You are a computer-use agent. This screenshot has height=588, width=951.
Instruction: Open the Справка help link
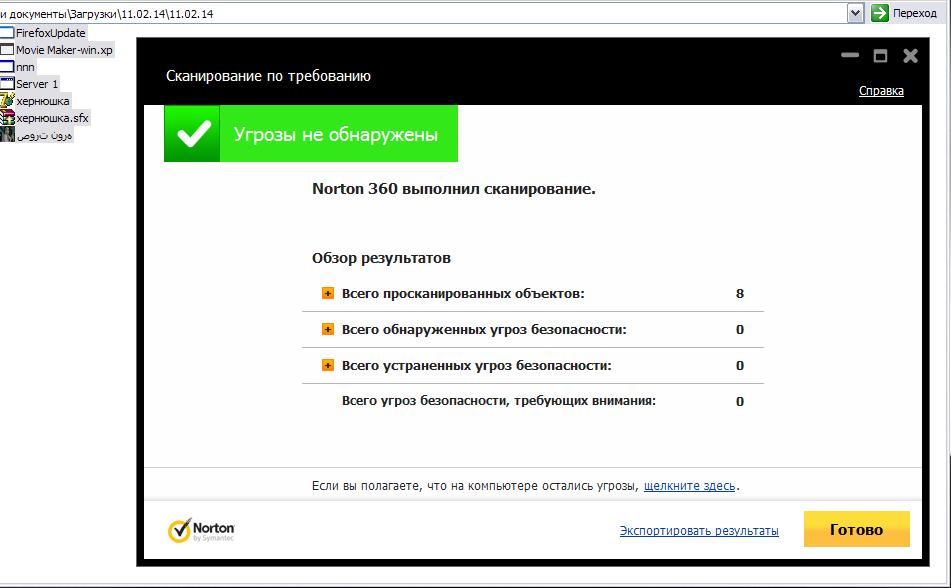(881, 90)
